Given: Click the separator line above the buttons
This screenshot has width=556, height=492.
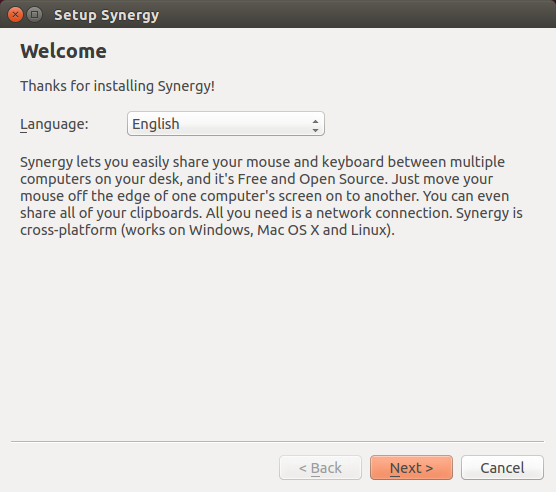Looking at the screenshot, I should tap(277, 442).
